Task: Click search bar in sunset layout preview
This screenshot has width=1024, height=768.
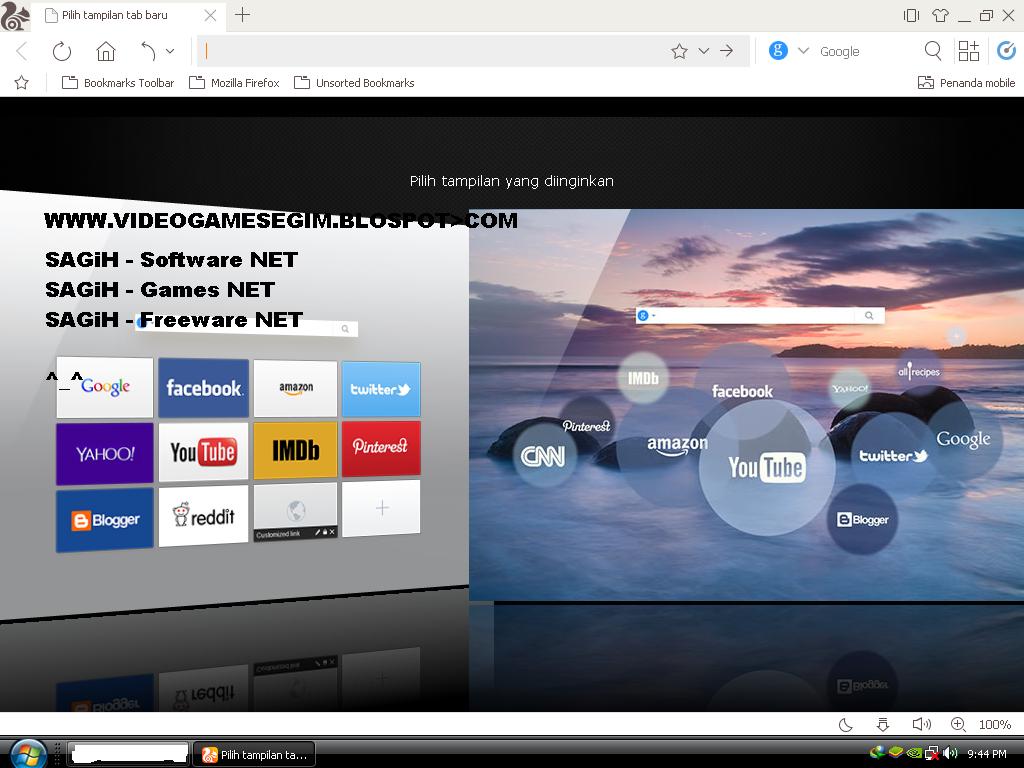Action: click(x=760, y=315)
